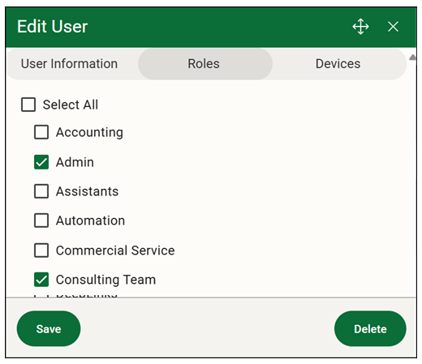Viewport: 422px width, 364px height.
Task: Click the scrollbar up arrow
Action: point(413,57)
